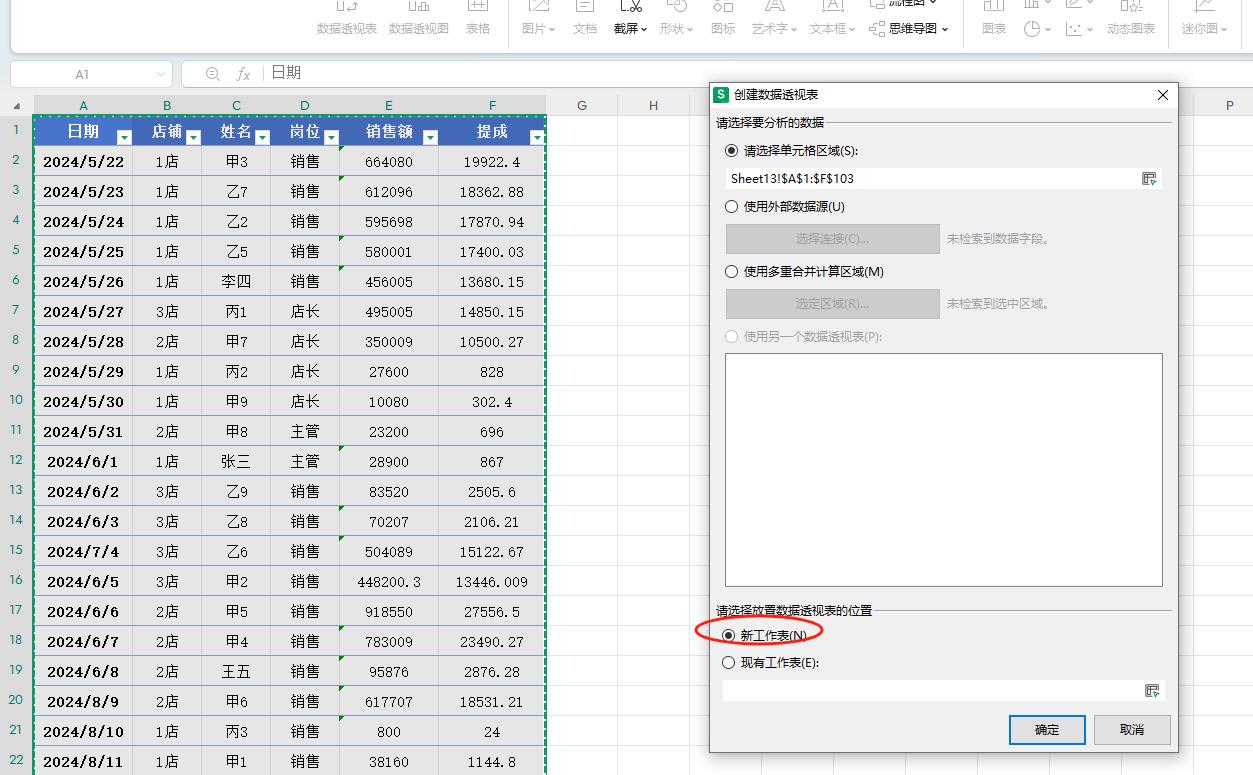Click the empty pivot table list box

click(x=943, y=469)
